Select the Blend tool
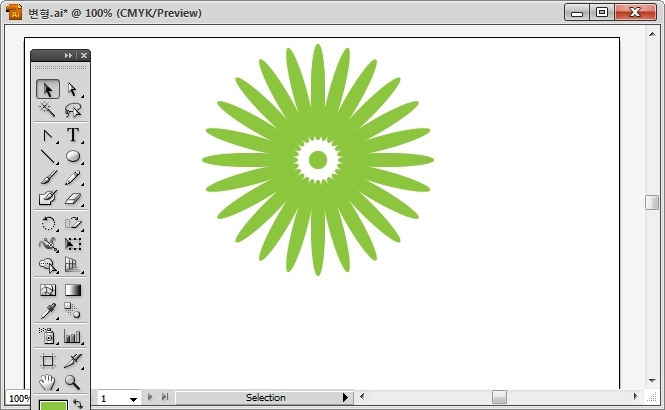The image size is (665, 410). (x=73, y=311)
